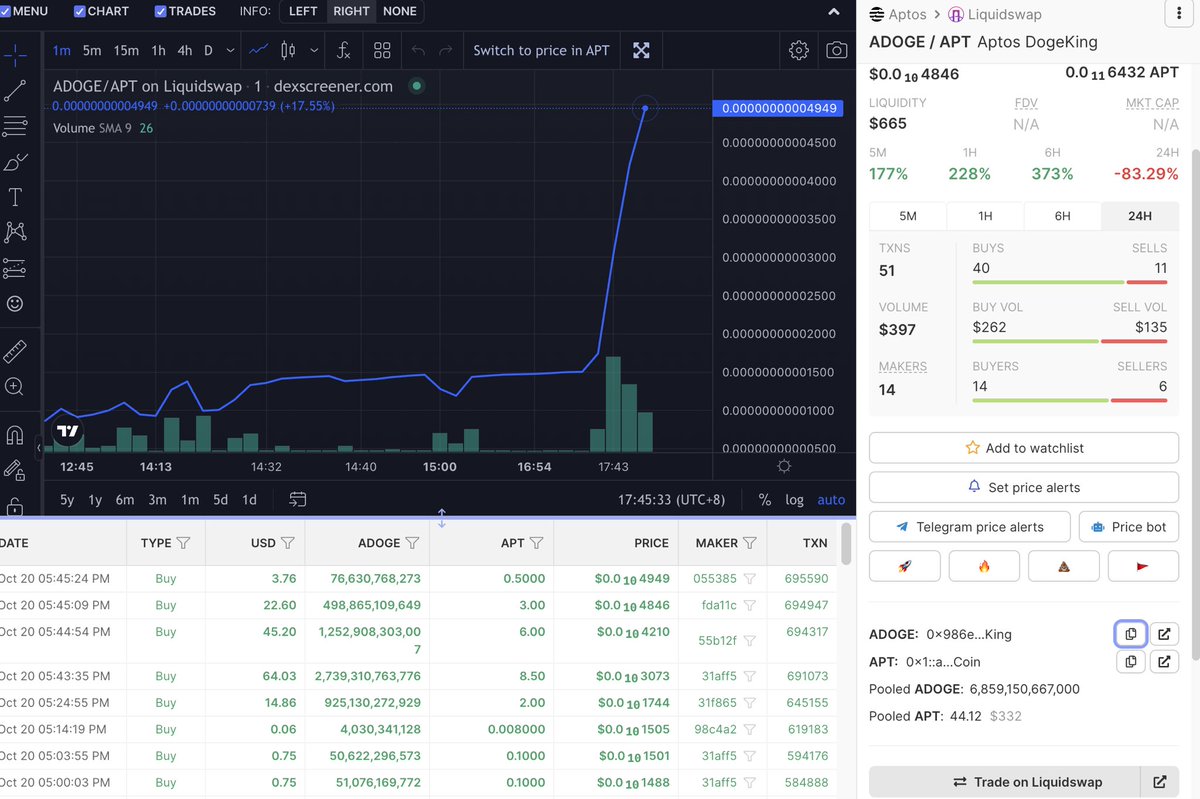Switch to price in APT
Screen dimensions: 1200x799
point(541,50)
